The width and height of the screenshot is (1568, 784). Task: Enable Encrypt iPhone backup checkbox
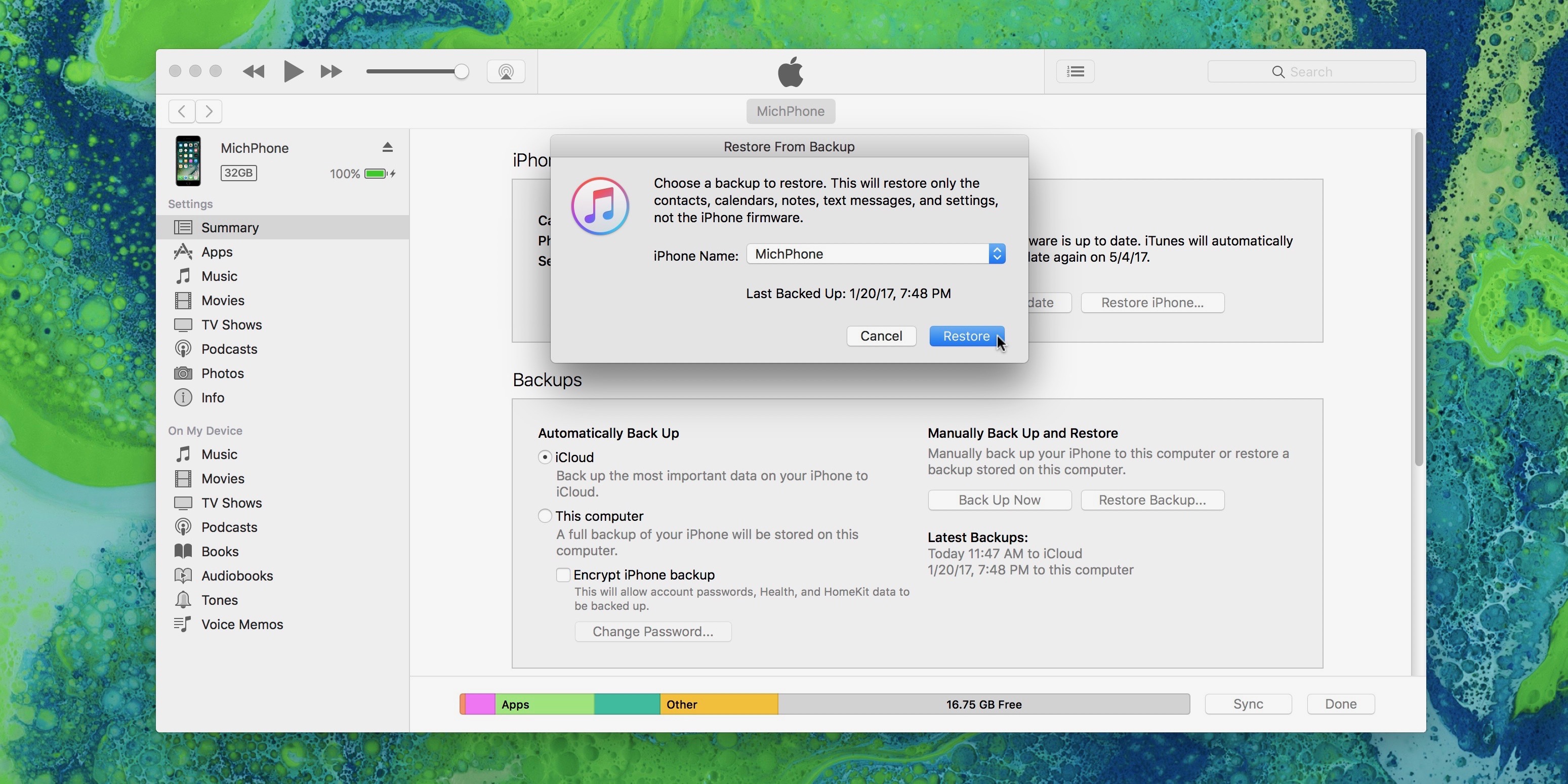click(563, 574)
